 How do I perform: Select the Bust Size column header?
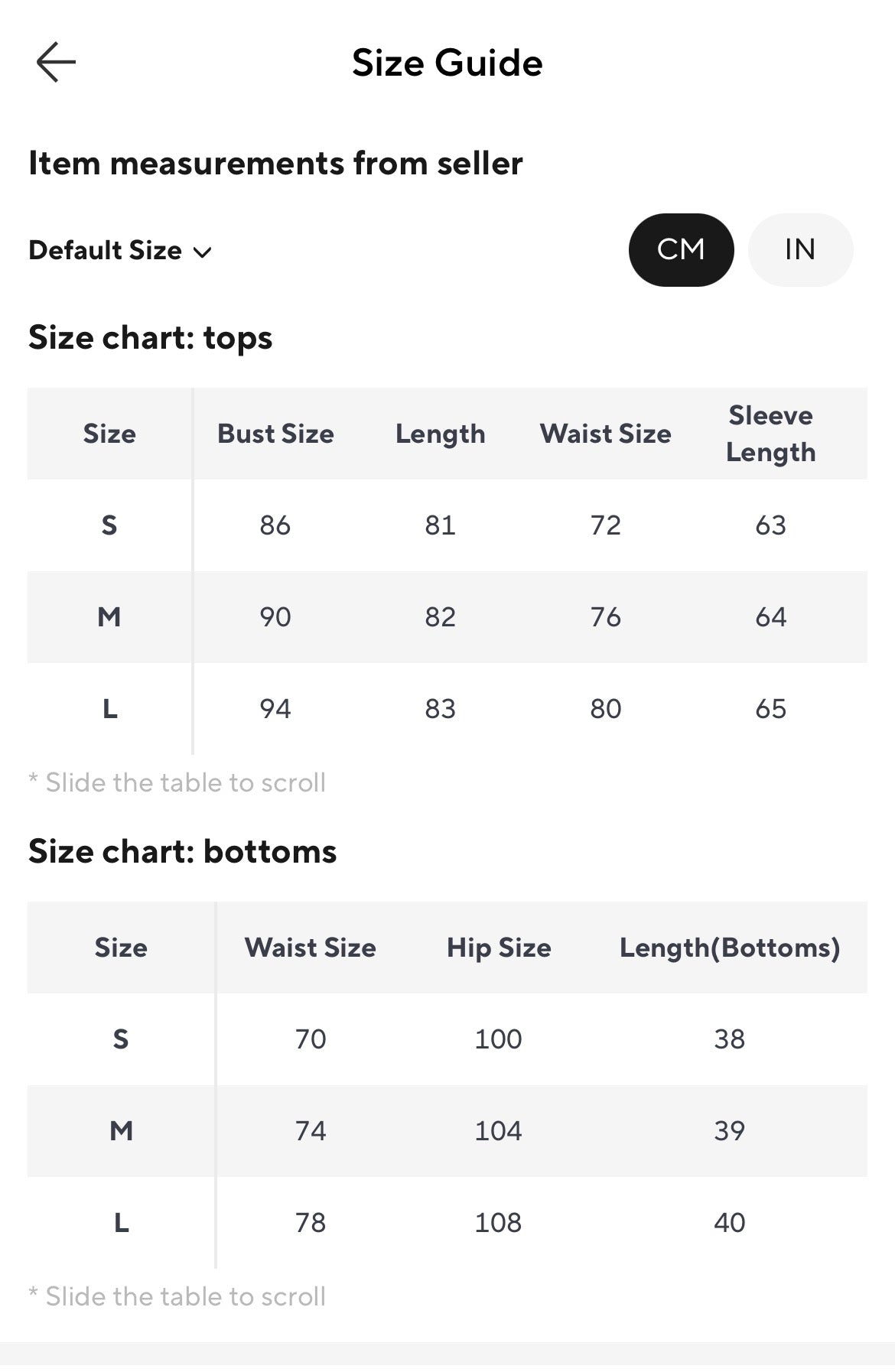(x=275, y=434)
